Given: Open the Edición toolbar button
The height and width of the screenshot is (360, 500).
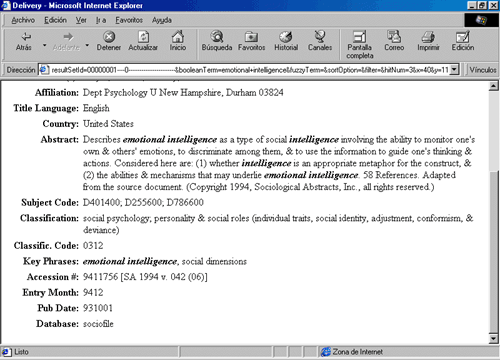Looking at the screenshot, I should [463, 41].
